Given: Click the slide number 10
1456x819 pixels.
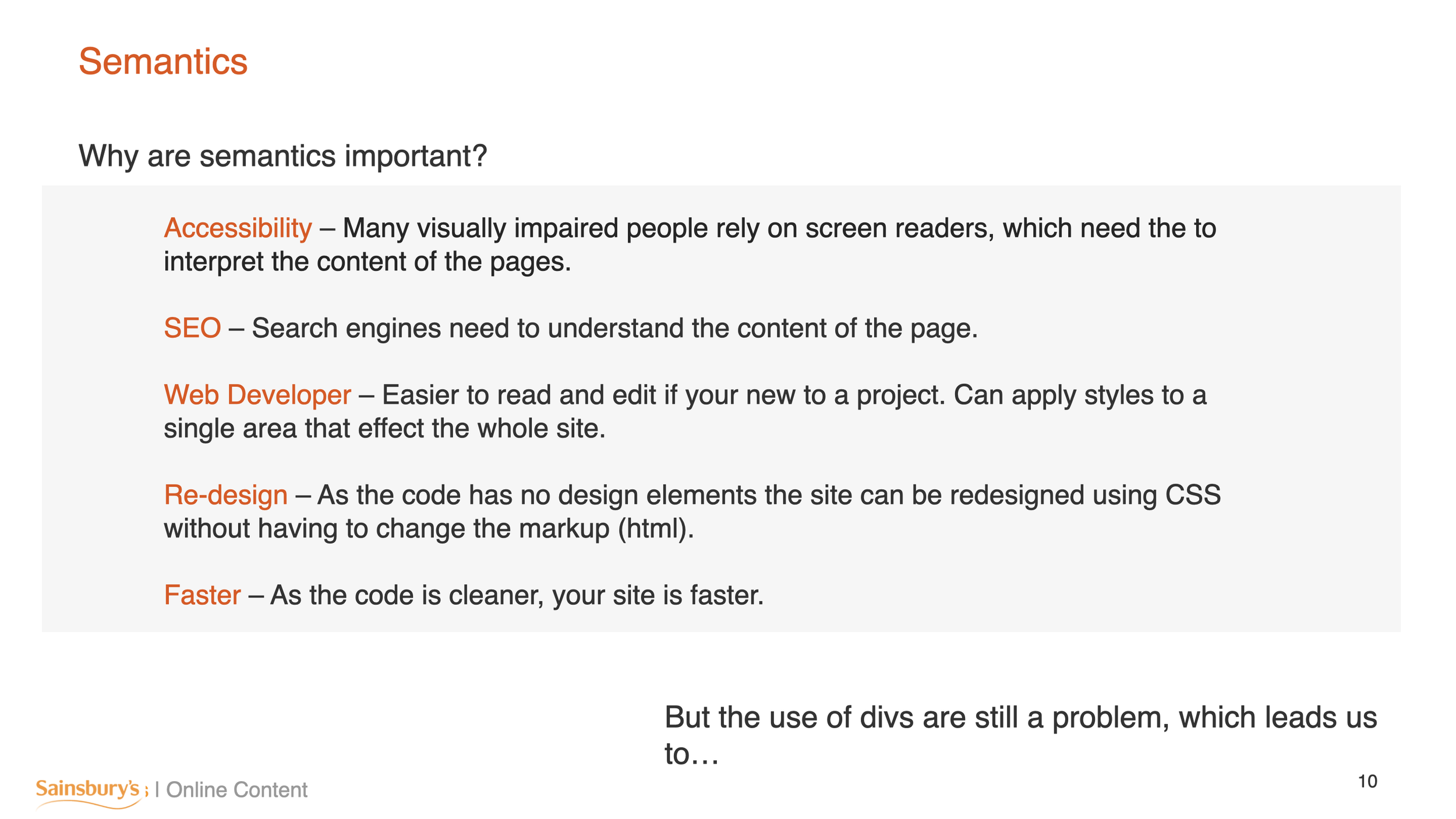Looking at the screenshot, I should pos(1367,781).
